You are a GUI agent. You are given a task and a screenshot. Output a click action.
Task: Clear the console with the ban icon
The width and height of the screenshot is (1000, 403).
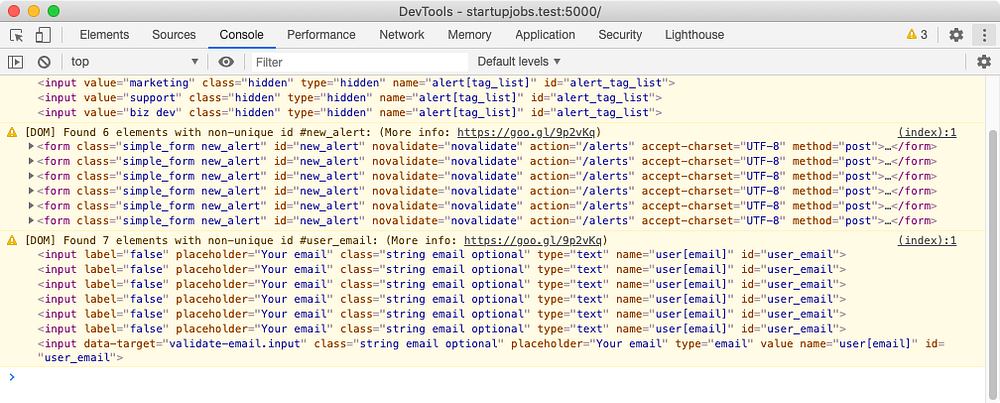pyautogui.click(x=44, y=62)
